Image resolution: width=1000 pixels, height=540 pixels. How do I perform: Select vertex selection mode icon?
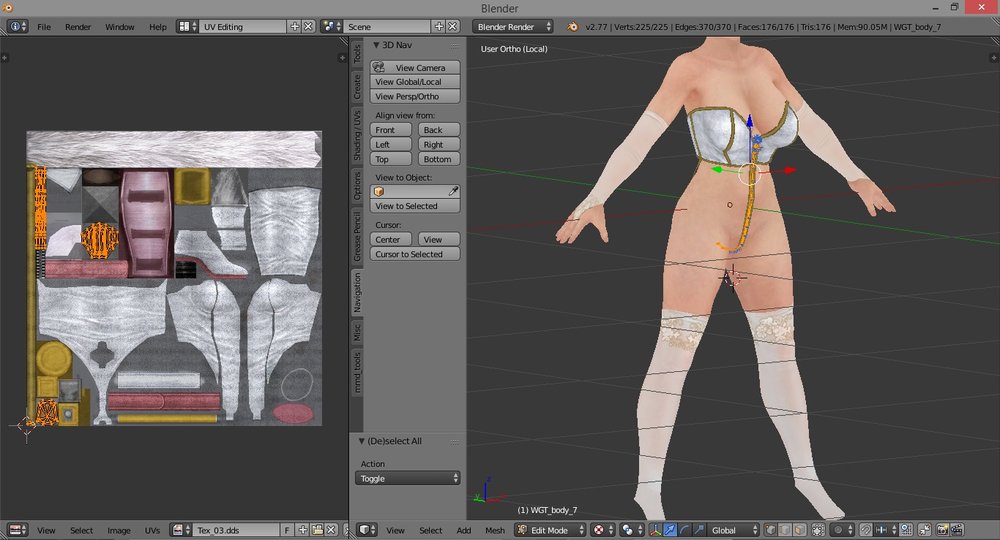pos(770,530)
